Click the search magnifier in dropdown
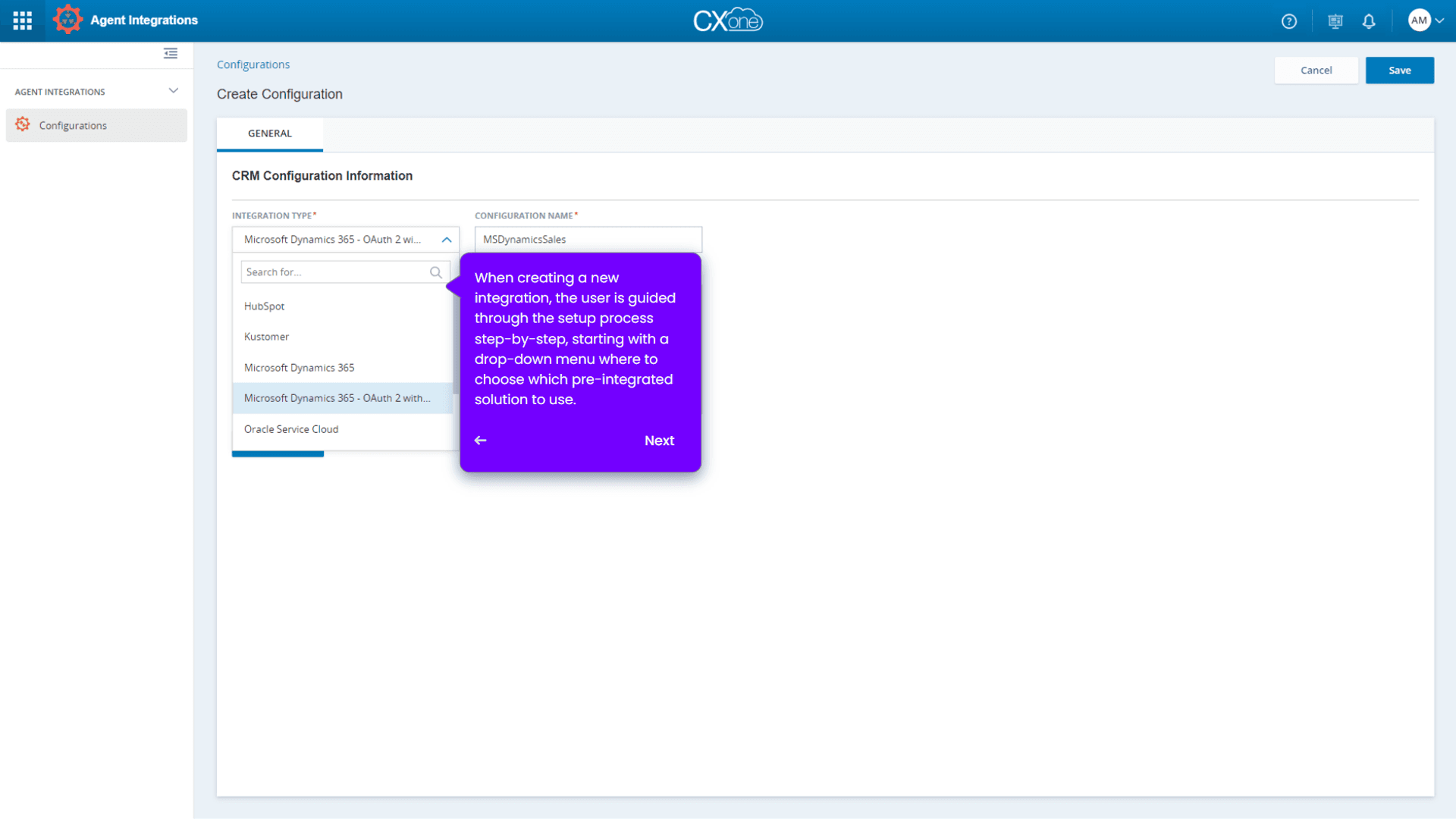1456x819 pixels. [x=436, y=272]
